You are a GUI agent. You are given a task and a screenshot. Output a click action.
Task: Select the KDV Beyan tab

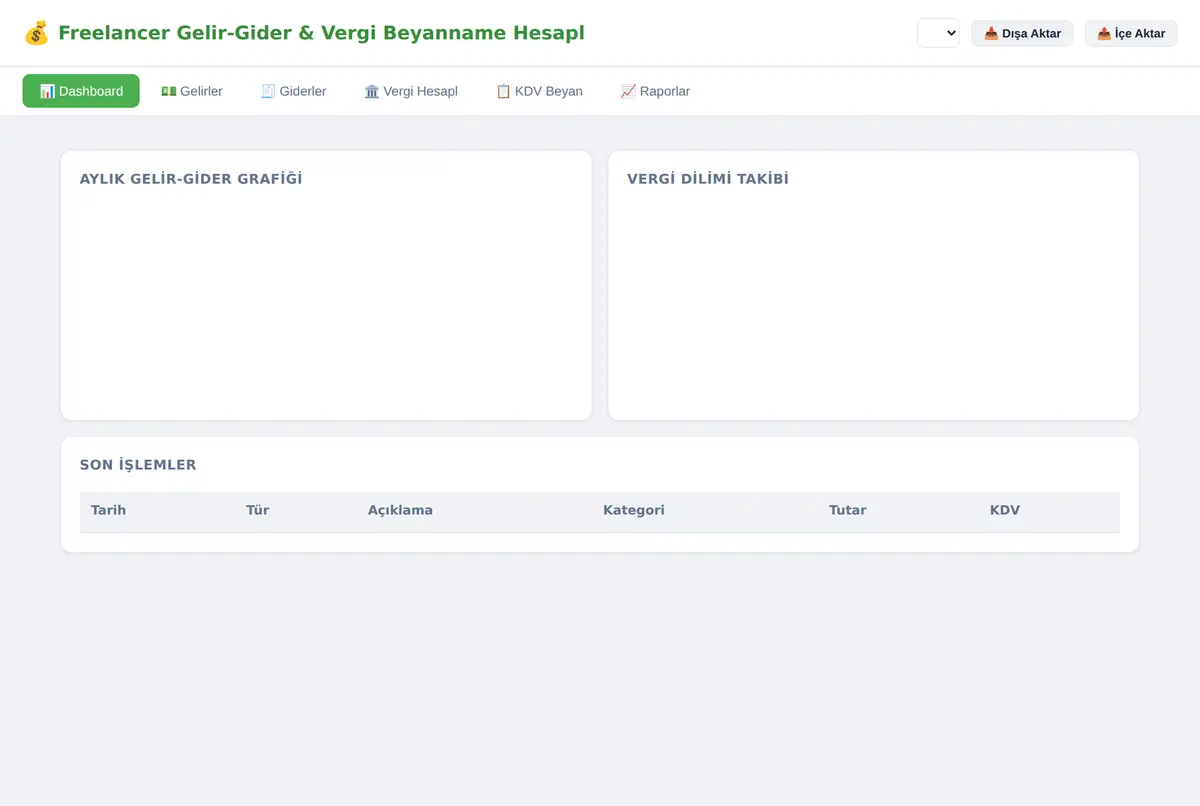click(539, 91)
